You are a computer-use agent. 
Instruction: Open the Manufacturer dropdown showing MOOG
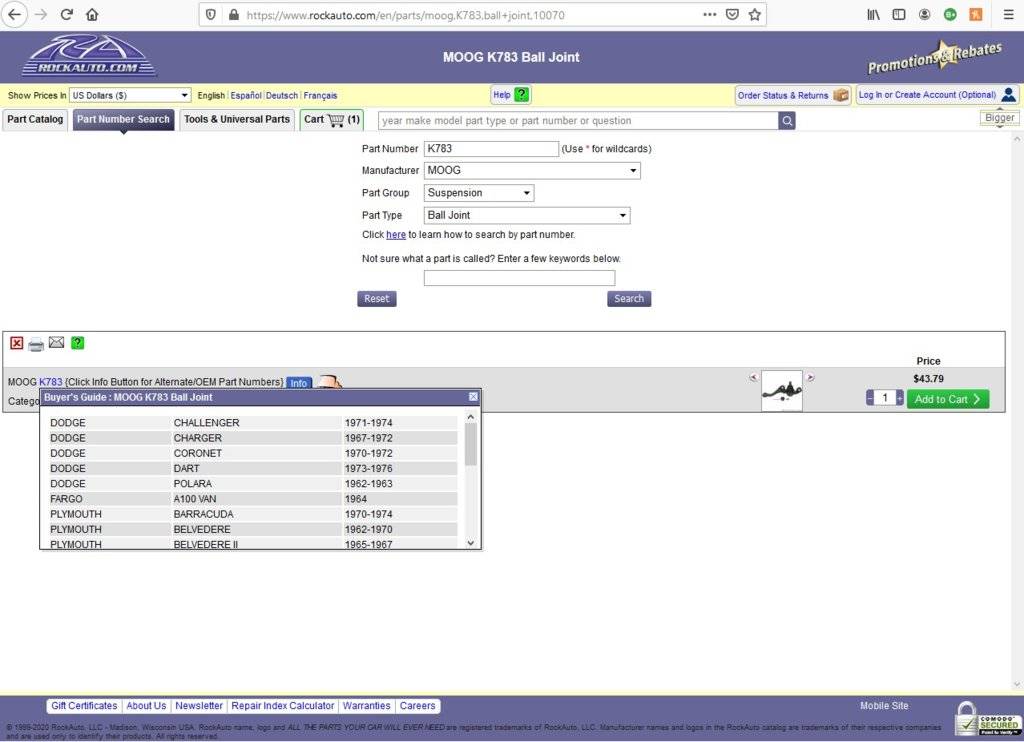click(x=532, y=171)
